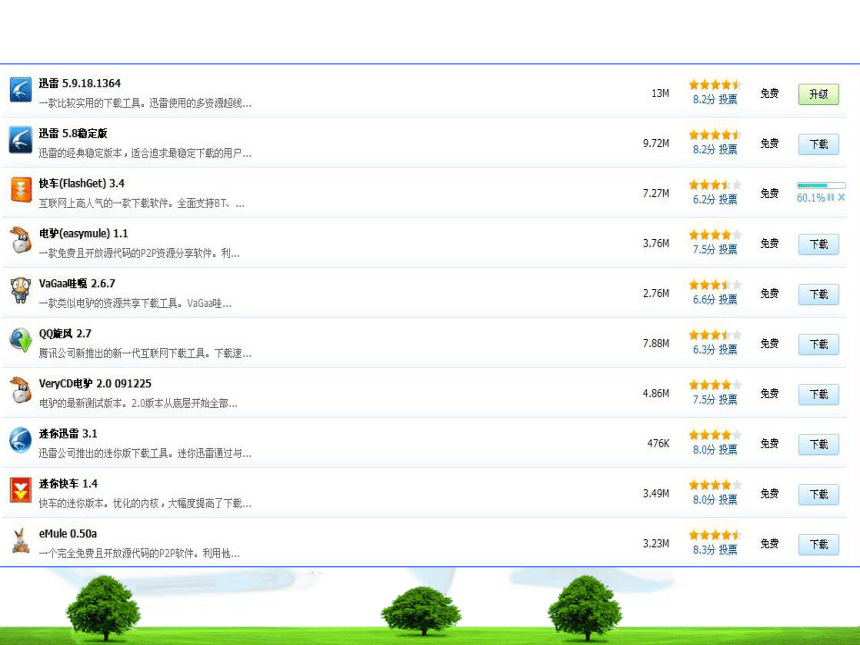This screenshot has height=645, width=860.
Task: Click the 投票 link beside VaGaa哇嘎
Action: pos(728,299)
